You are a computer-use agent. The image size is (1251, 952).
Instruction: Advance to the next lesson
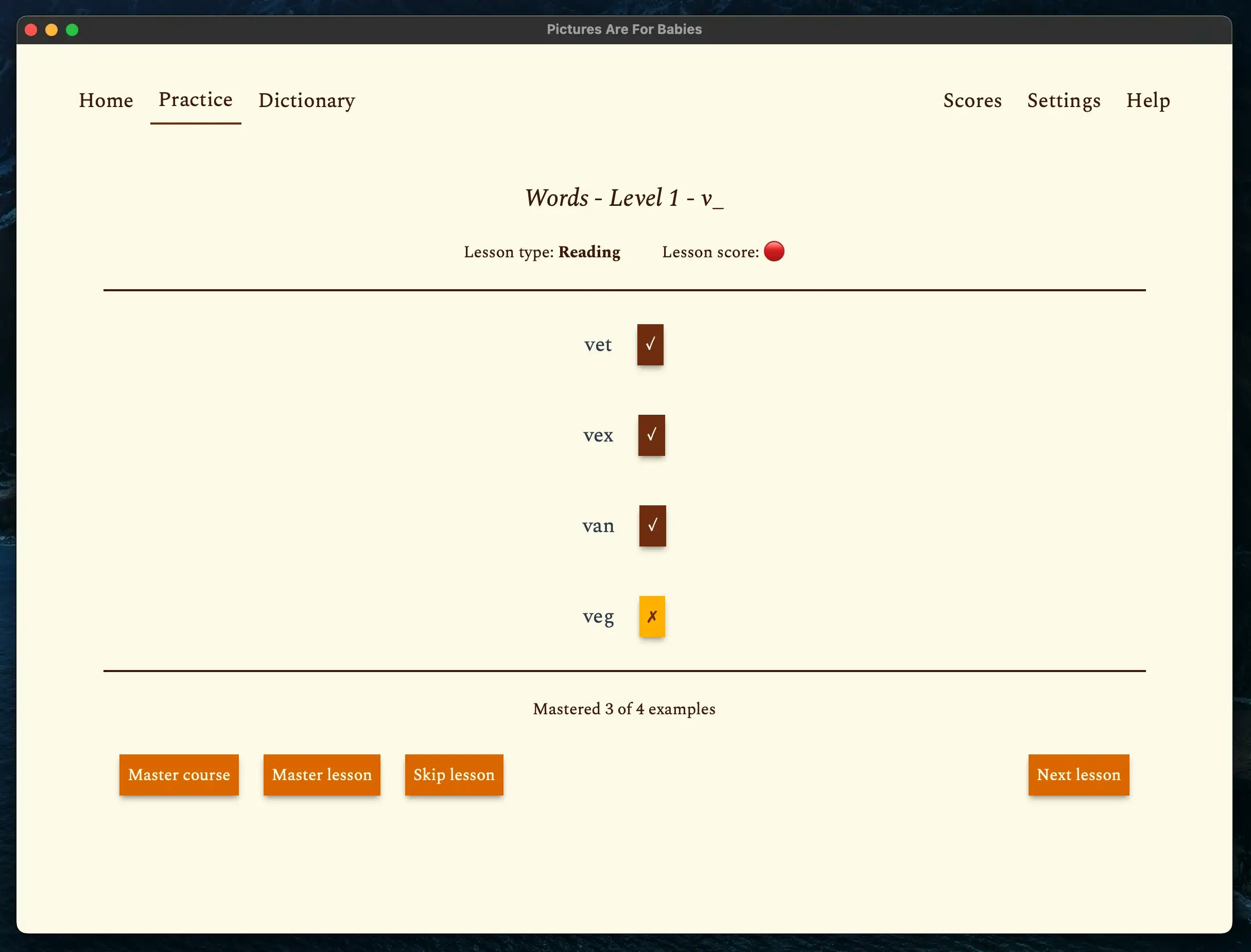point(1078,774)
